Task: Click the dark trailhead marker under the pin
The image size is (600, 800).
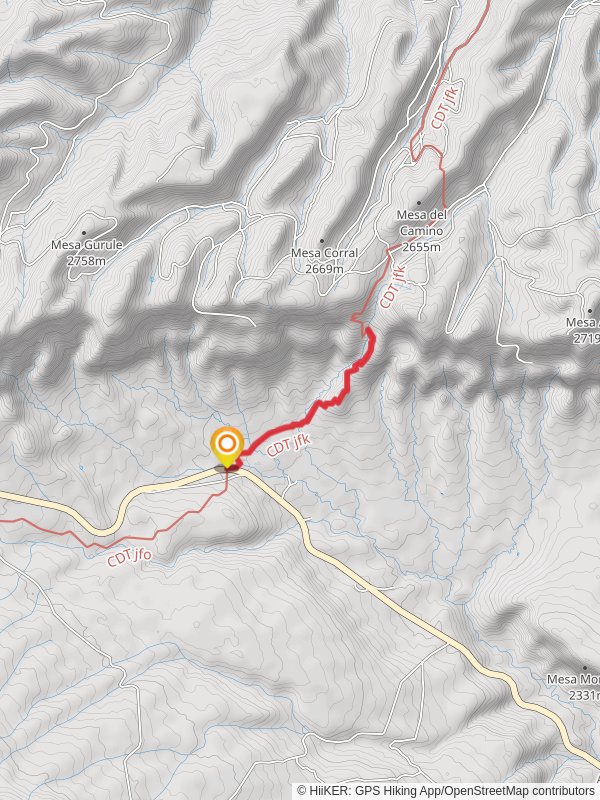Action: tap(227, 468)
